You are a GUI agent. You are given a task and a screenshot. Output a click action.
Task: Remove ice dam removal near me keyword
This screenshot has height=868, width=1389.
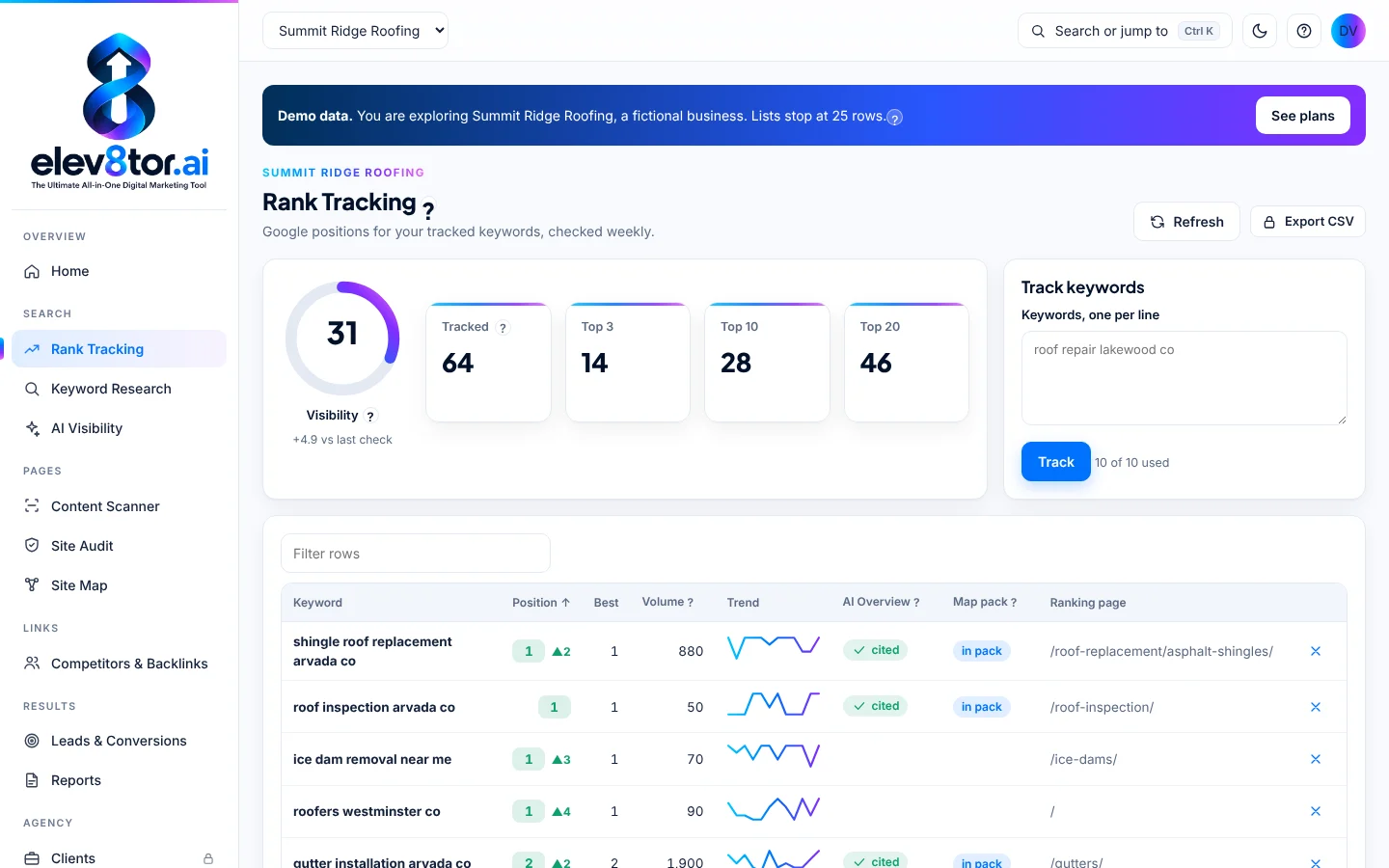(x=1316, y=759)
